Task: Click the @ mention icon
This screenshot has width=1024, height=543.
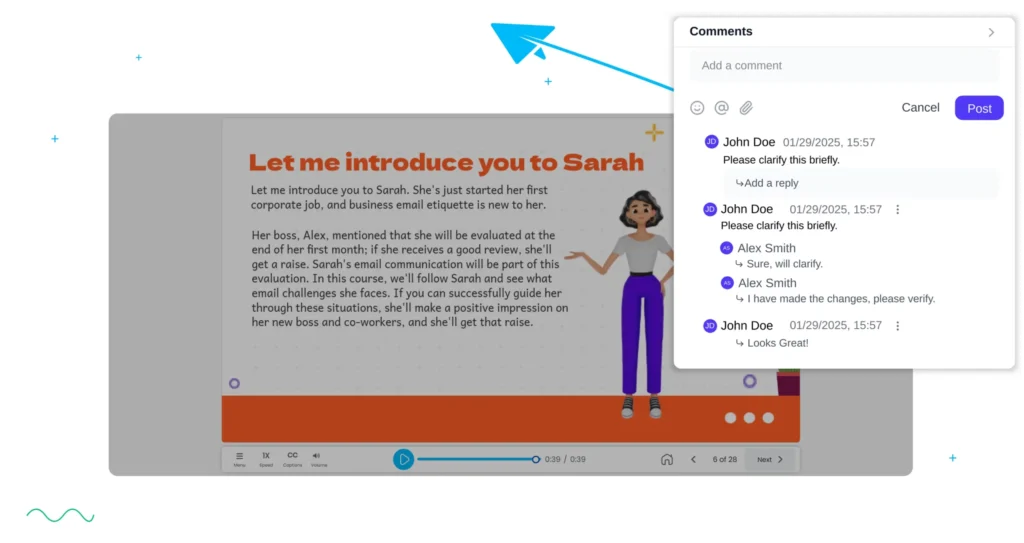Action: coord(721,108)
